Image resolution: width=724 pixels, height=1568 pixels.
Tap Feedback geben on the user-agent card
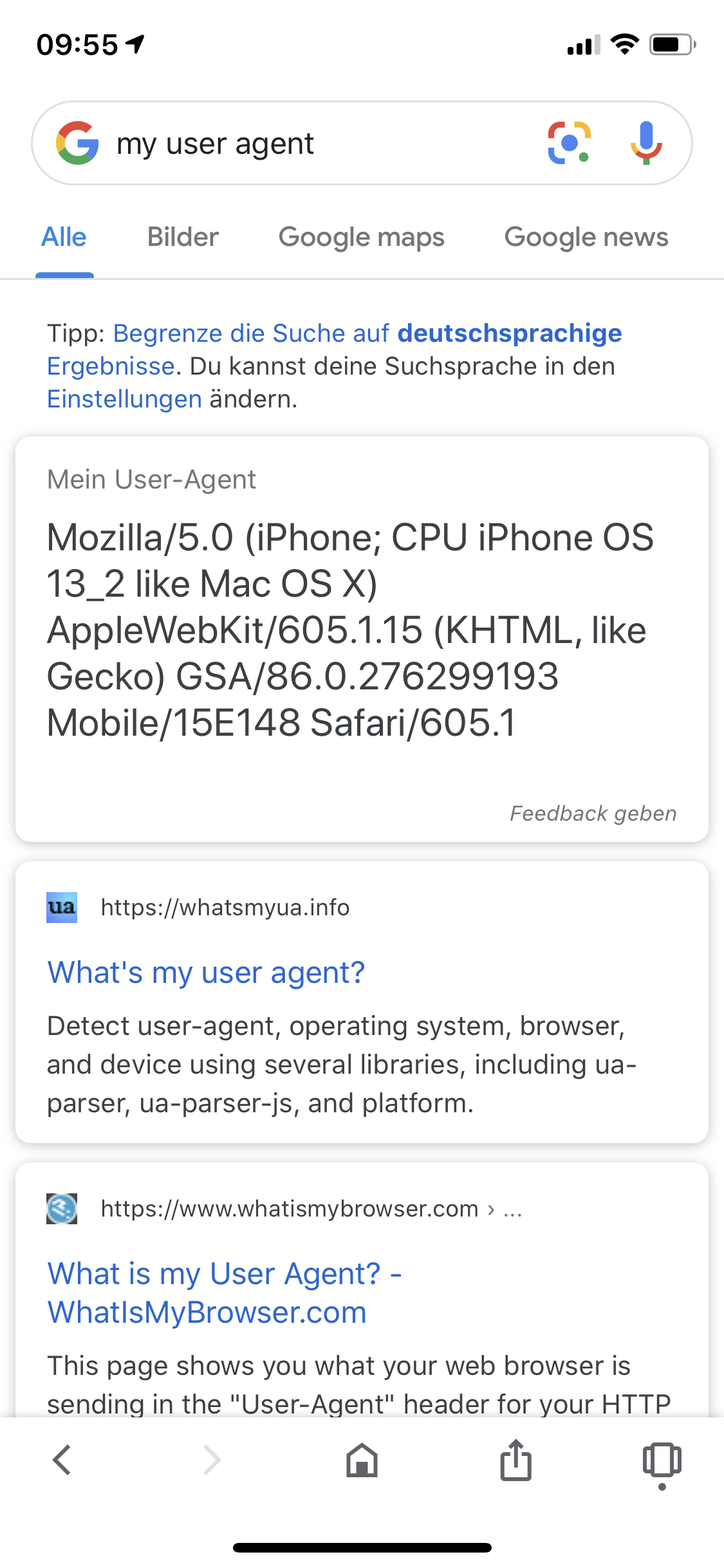click(x=592, y=813)
